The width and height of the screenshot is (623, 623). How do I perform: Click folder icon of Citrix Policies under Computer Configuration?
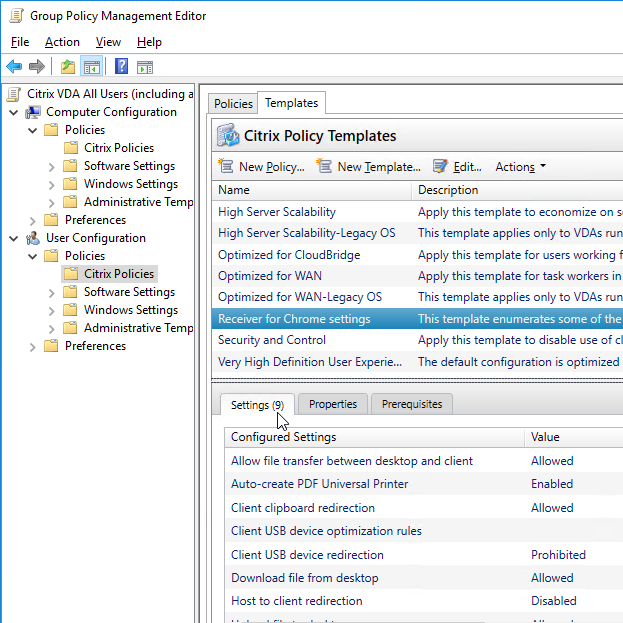click(x=71, y=148)
